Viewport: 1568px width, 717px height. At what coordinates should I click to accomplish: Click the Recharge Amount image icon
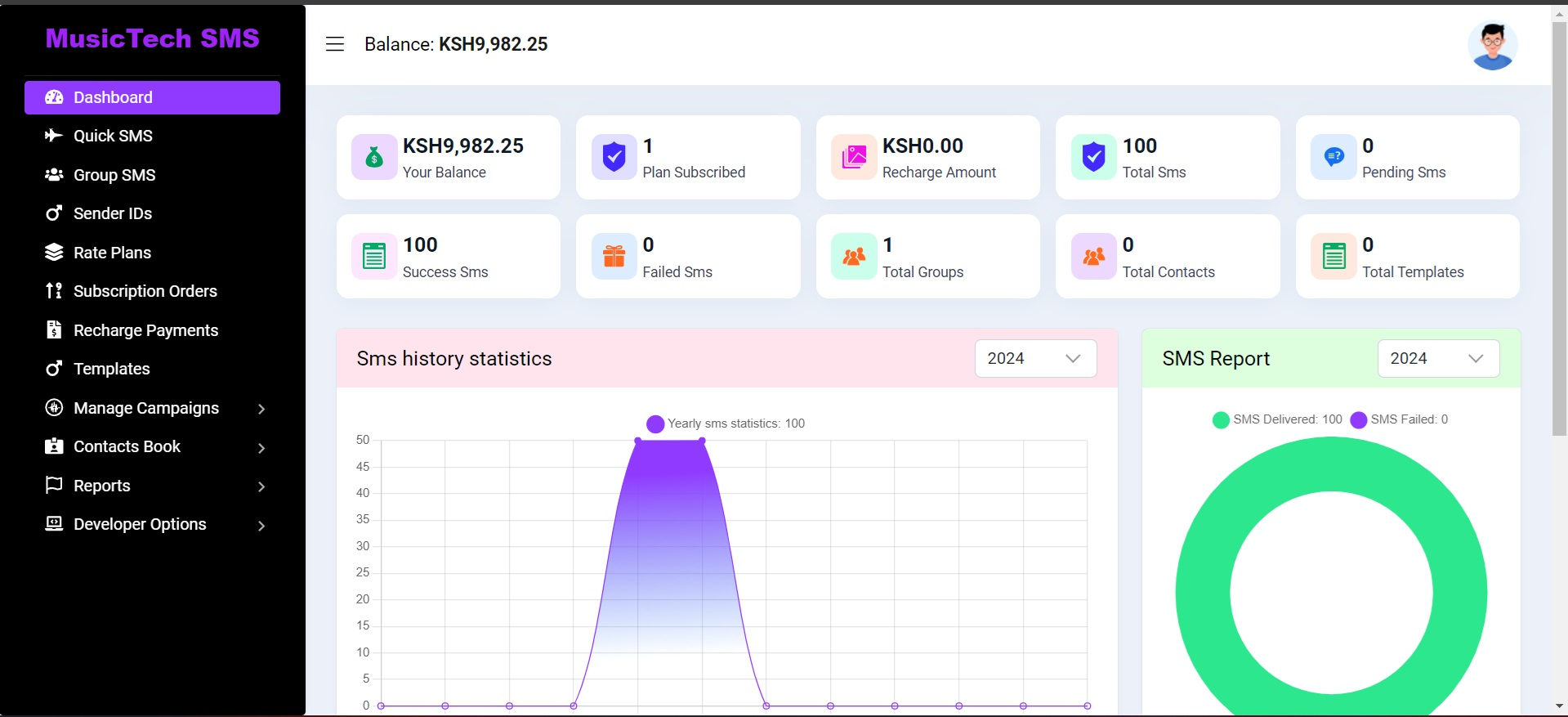[x=854, y=157]
